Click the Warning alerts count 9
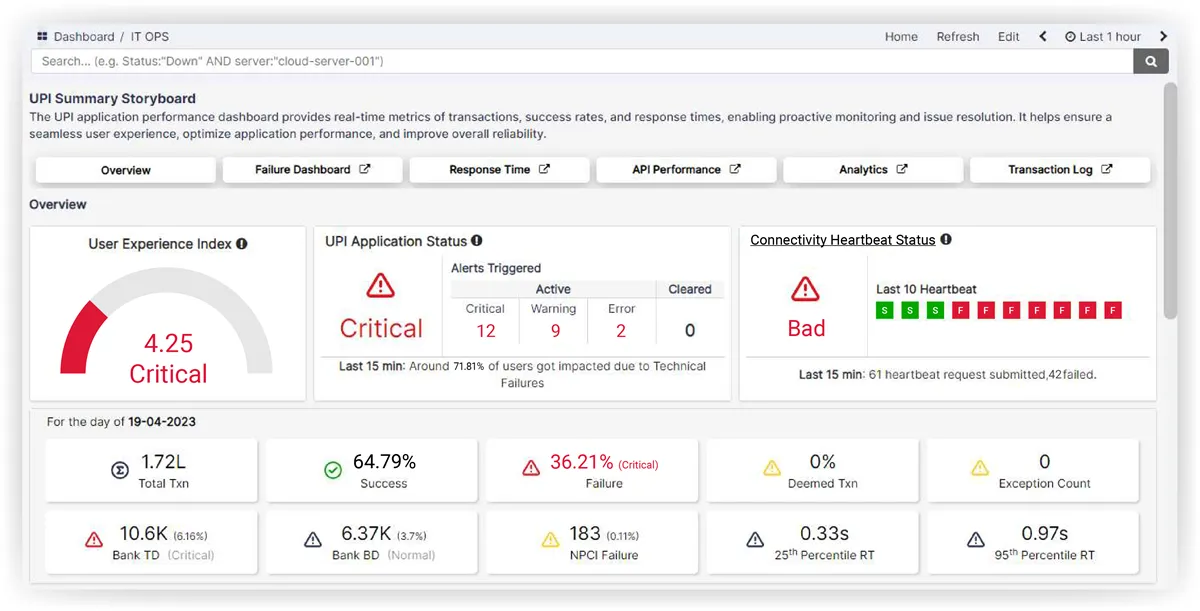Viewport: 1200px width, 611px height. (555, 331)
